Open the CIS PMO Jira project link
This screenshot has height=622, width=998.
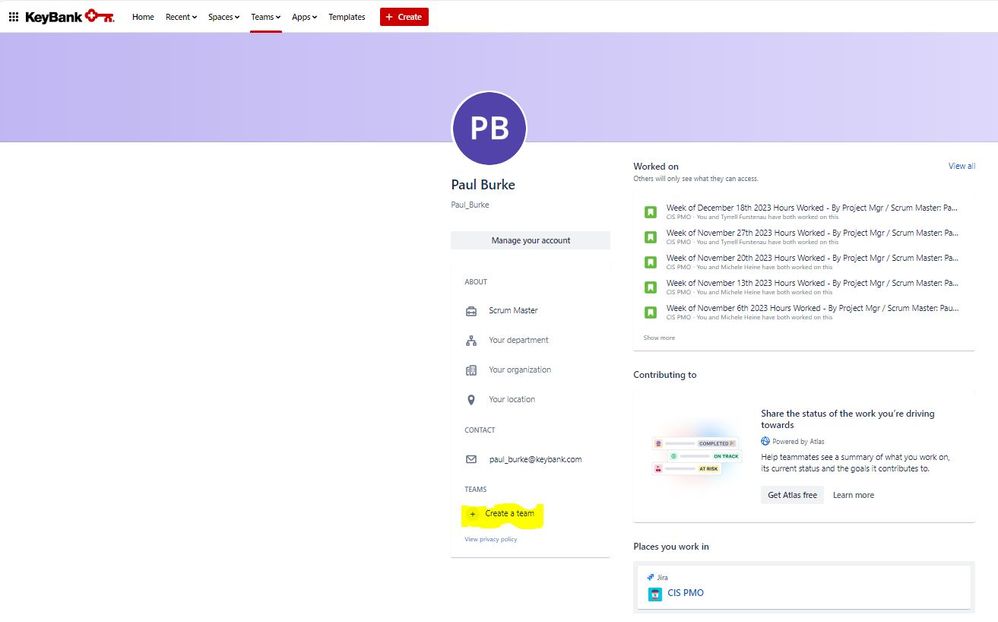click(x=685, y=593)
